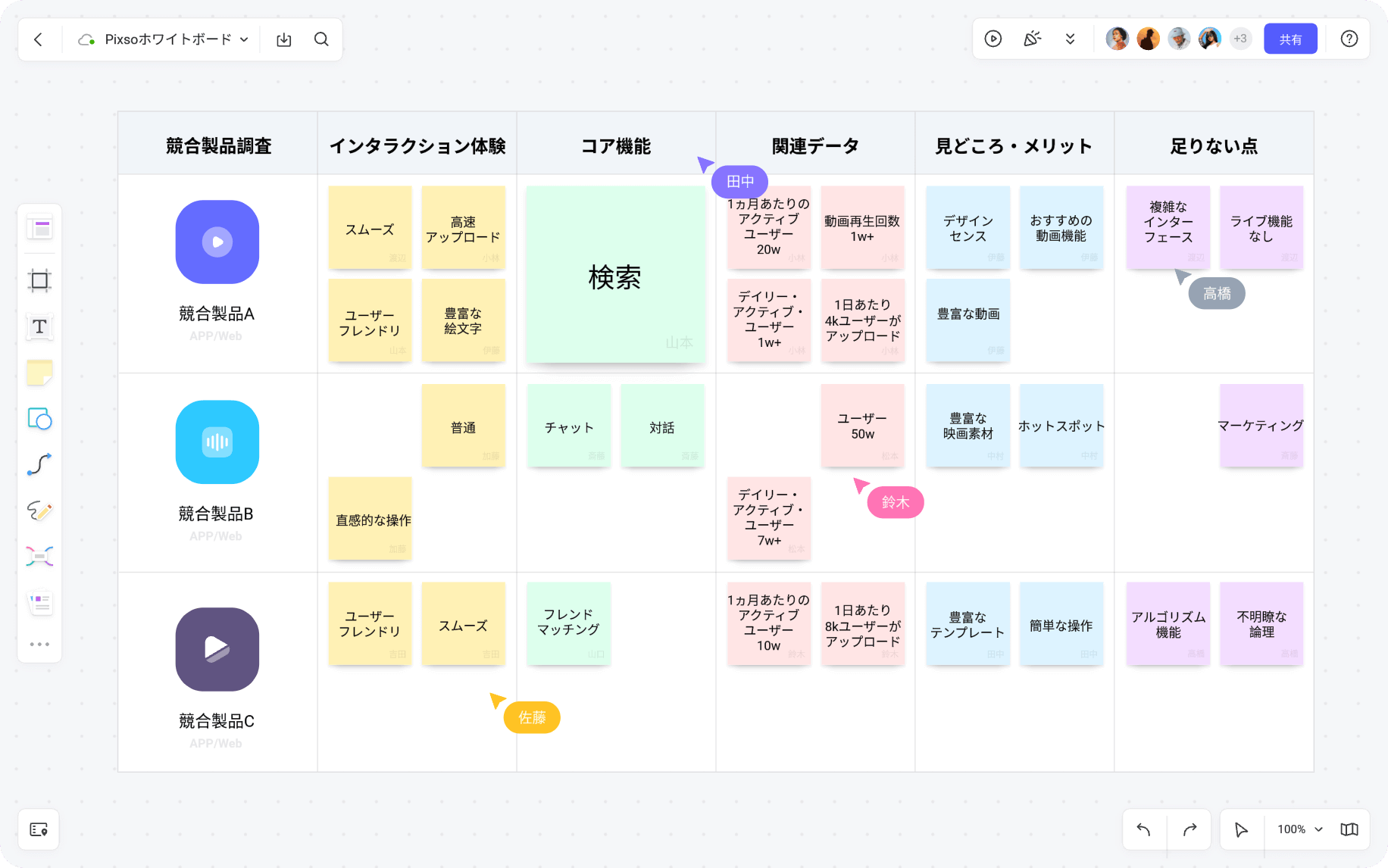This screenshot has height=868, width=1388.
Task: Open the Pixsoホワイトボード file name dropdown
Action: (x=164, y=39)
